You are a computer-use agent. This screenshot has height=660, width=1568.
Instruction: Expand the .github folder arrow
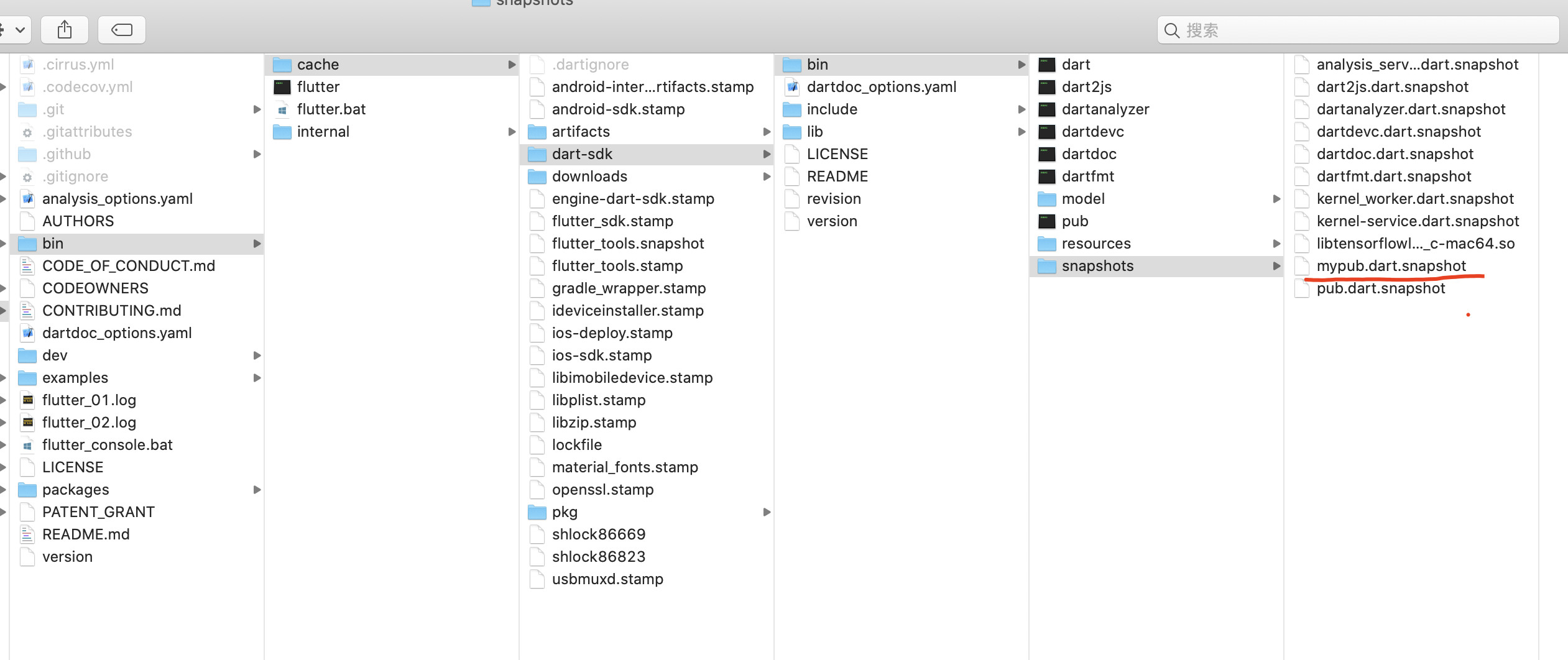[x=257, y=154]
